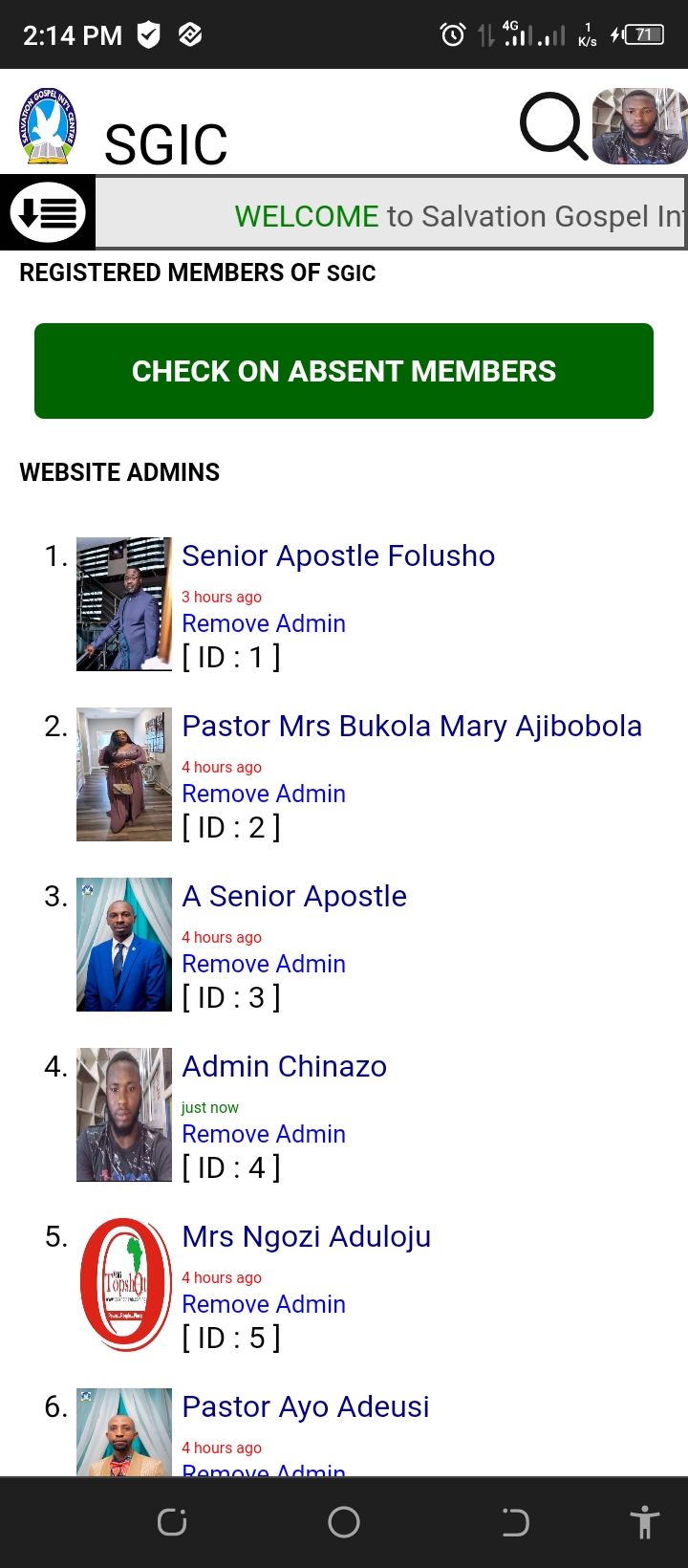Tap the Android home circle button
The image size is (688, 1568).
[344, 1522]
